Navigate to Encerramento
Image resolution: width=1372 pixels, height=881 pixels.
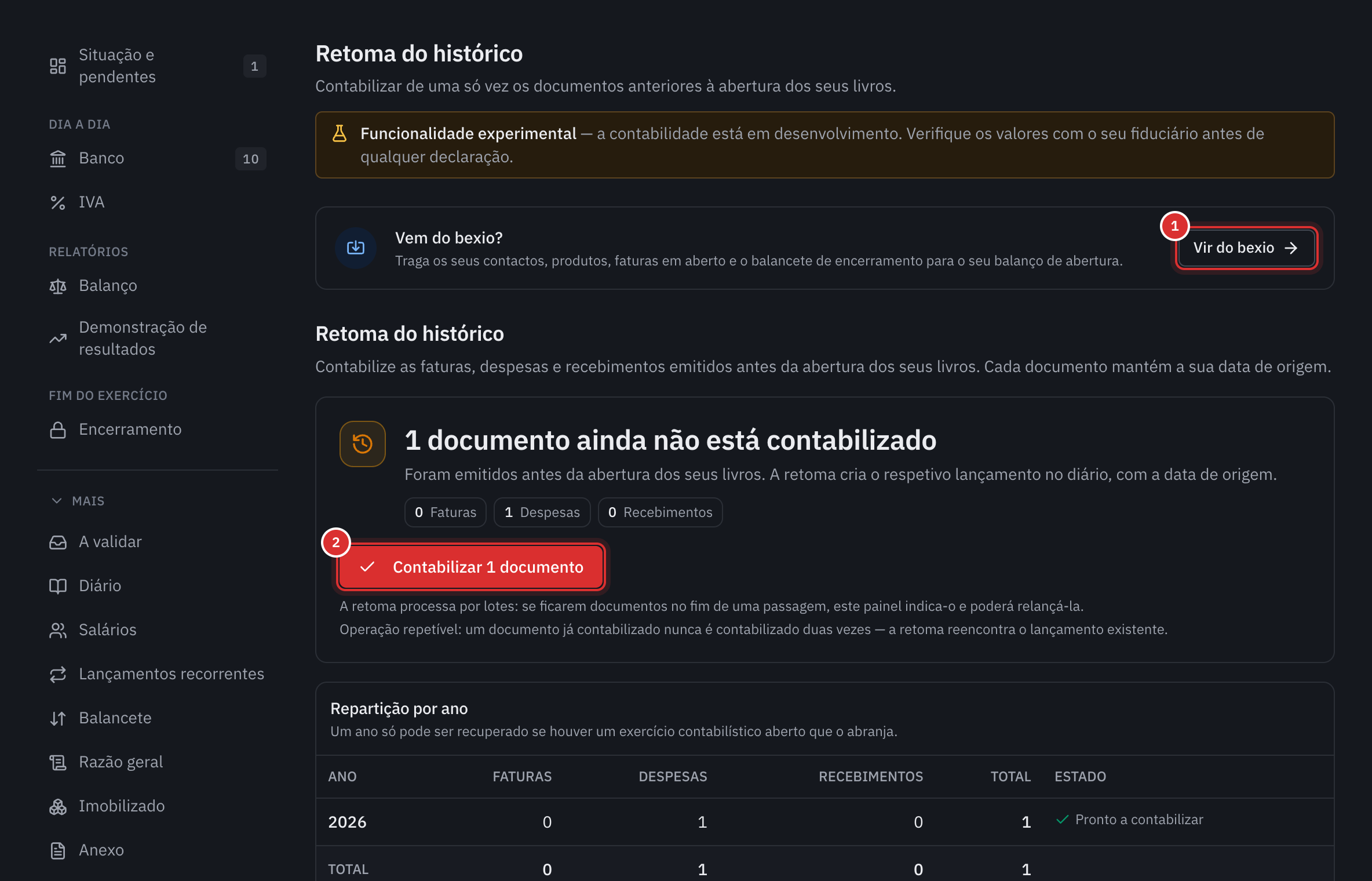(158, 429)
